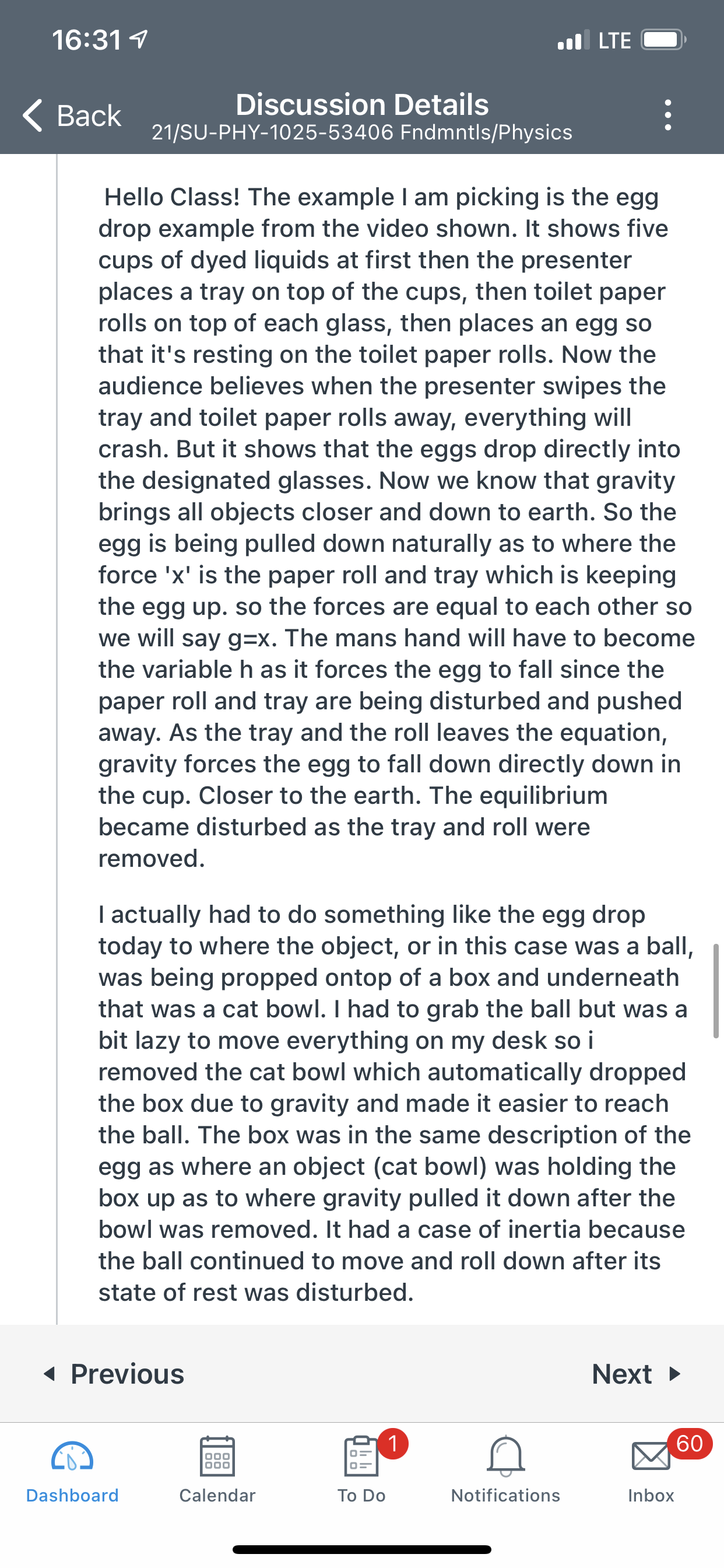Tap the home indicator bar
The height and width of the screenshot is (1568, 724).
coord(362,1549)
